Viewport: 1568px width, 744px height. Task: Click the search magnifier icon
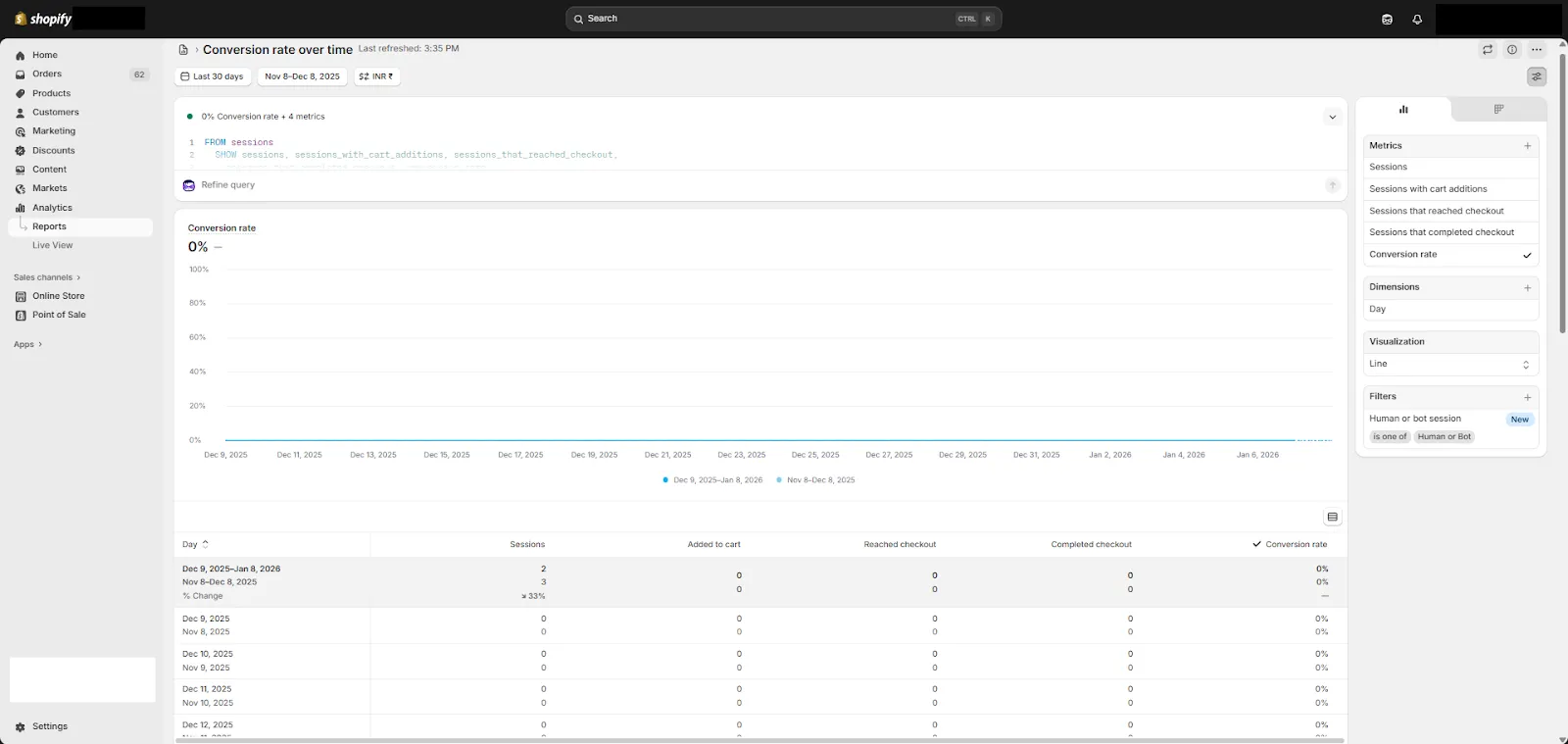tap(578, 19)
